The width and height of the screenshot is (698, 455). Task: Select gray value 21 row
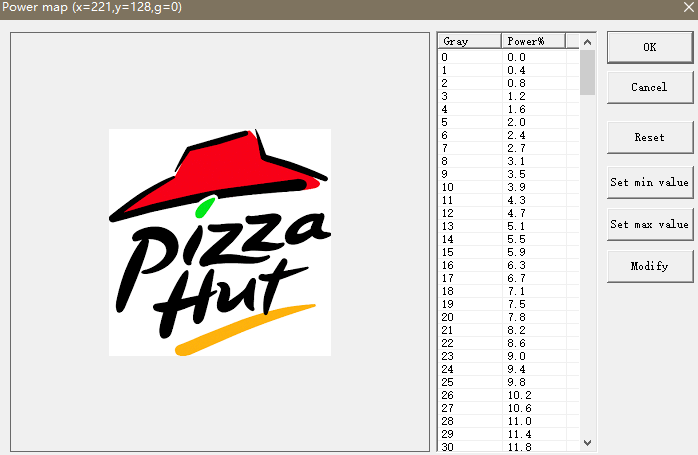tap(509, 330)
